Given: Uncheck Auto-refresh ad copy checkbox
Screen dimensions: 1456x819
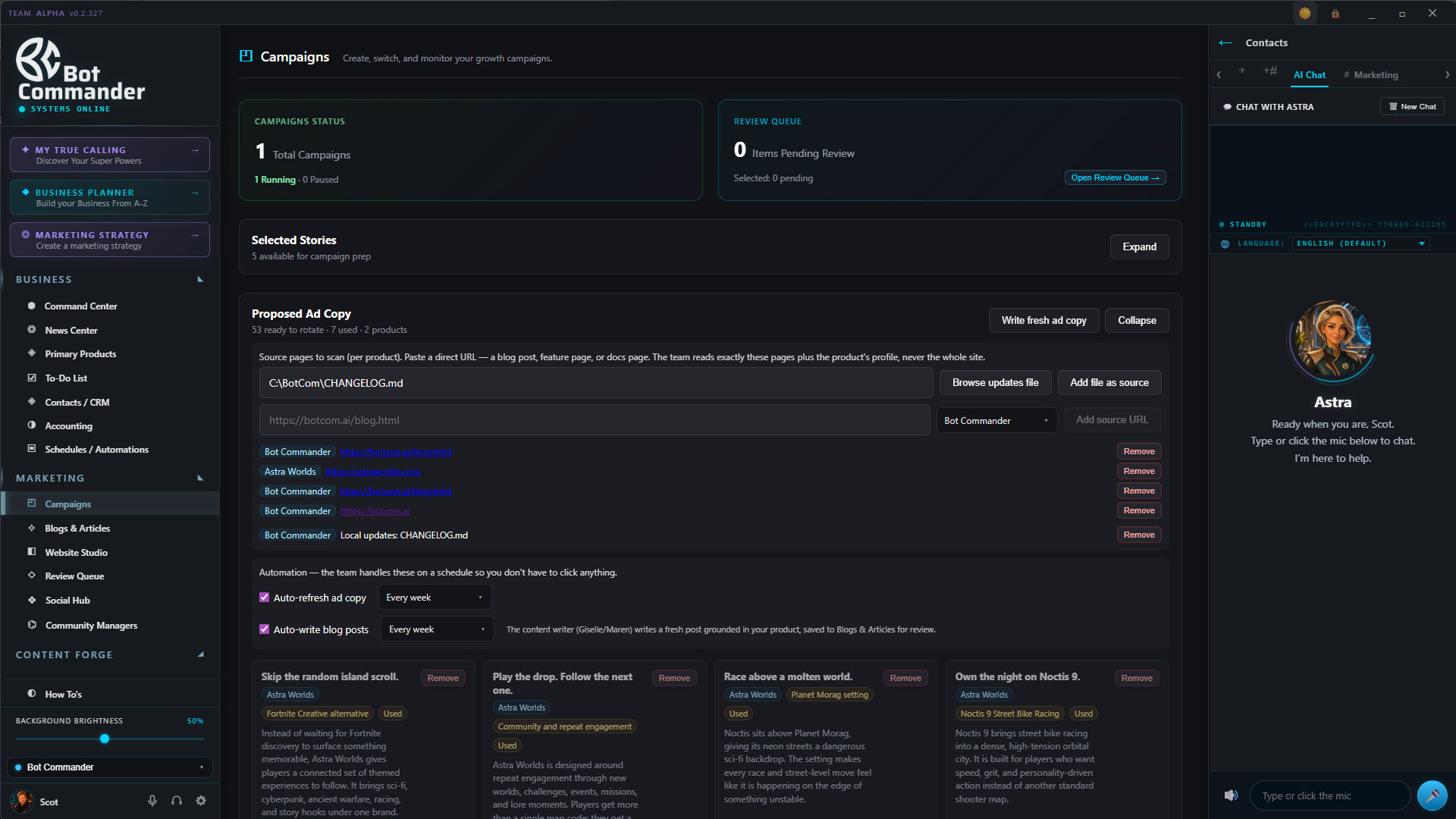Looking at the screenshot, I should [264, 598].
